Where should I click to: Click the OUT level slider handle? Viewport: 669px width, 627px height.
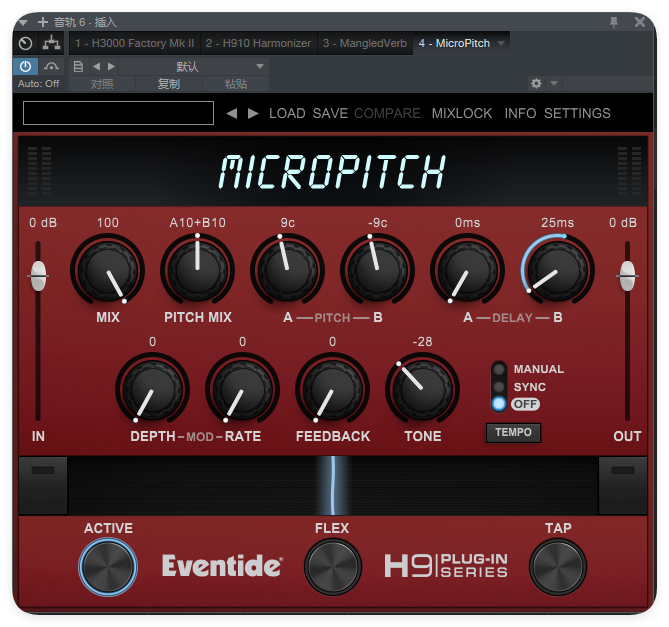pyautogui.click(x=627, y=276)
